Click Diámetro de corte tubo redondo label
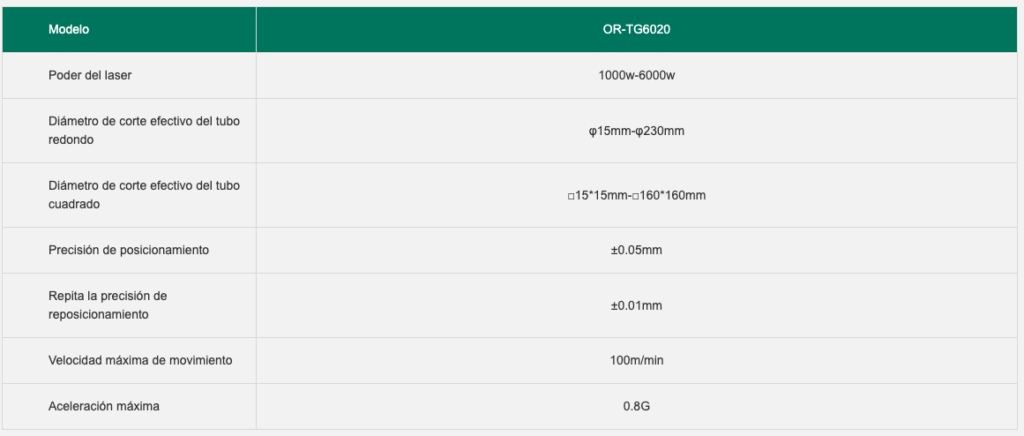1024x436 pixels. point(144,131)
